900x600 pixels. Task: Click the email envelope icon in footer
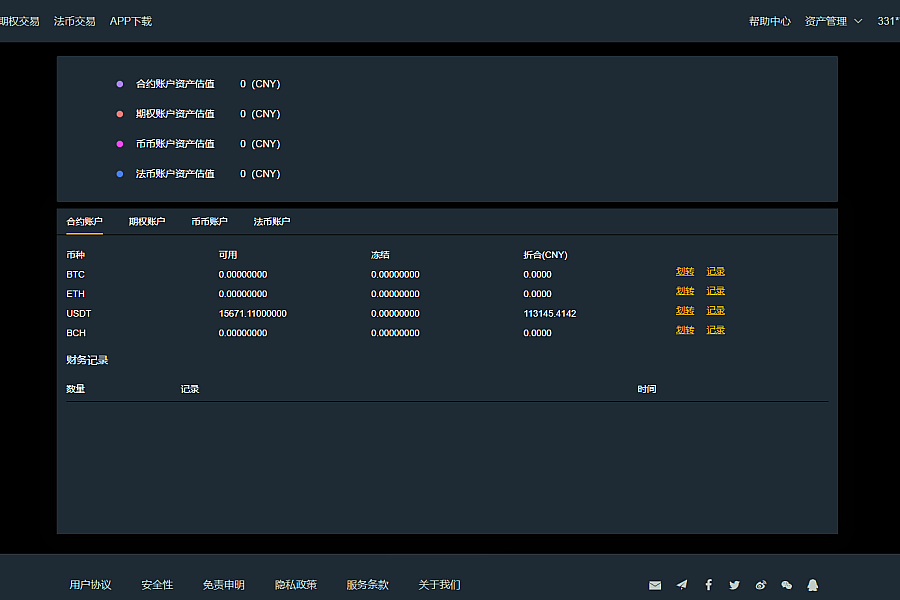[x=655, y=585]
